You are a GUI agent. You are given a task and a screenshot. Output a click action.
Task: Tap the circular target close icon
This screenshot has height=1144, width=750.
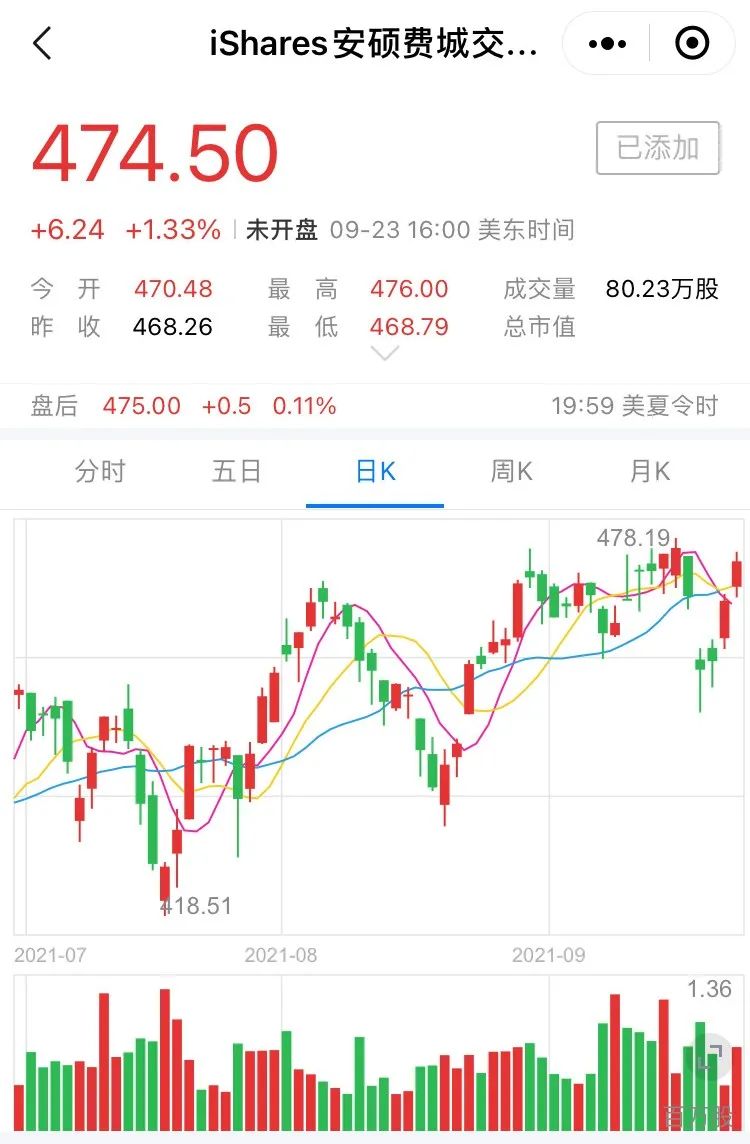692,43
